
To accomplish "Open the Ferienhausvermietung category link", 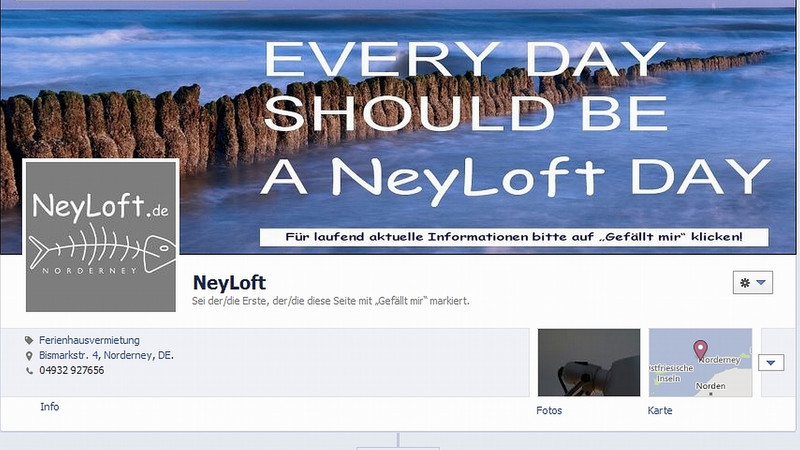I will tap(89, 340).
